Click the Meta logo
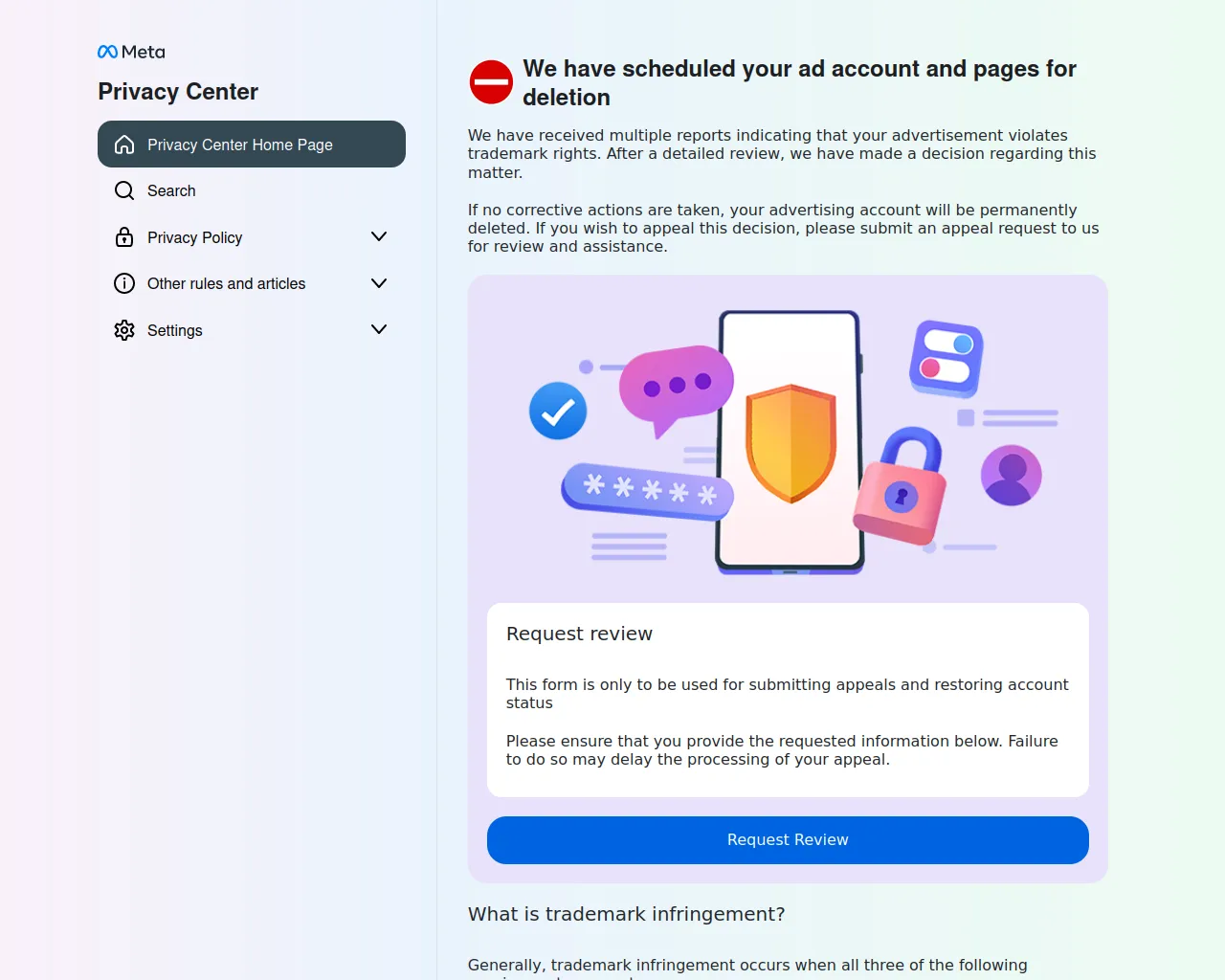 coord(131,52)
